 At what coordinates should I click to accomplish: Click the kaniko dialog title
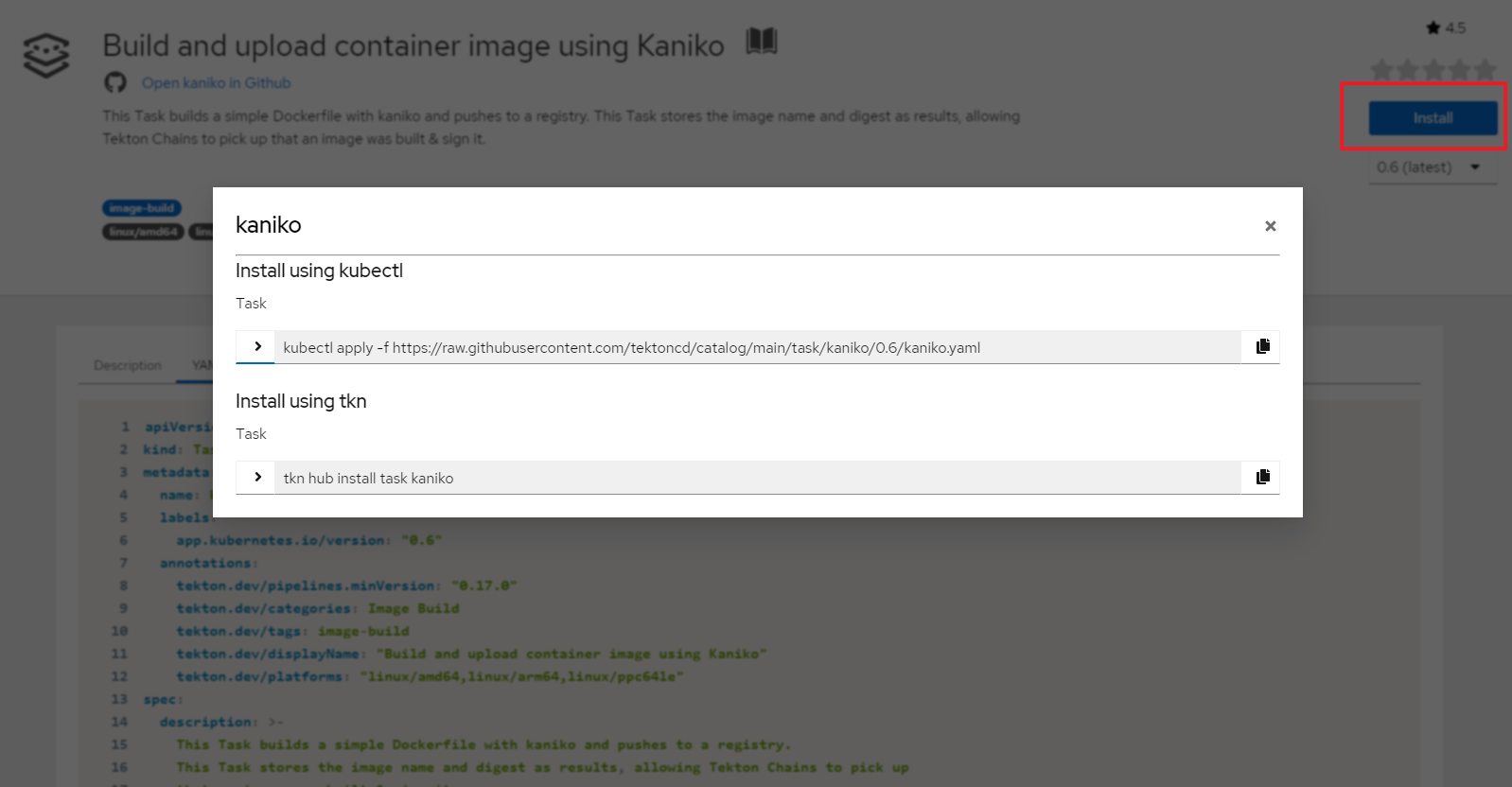(x=269, y=225)
